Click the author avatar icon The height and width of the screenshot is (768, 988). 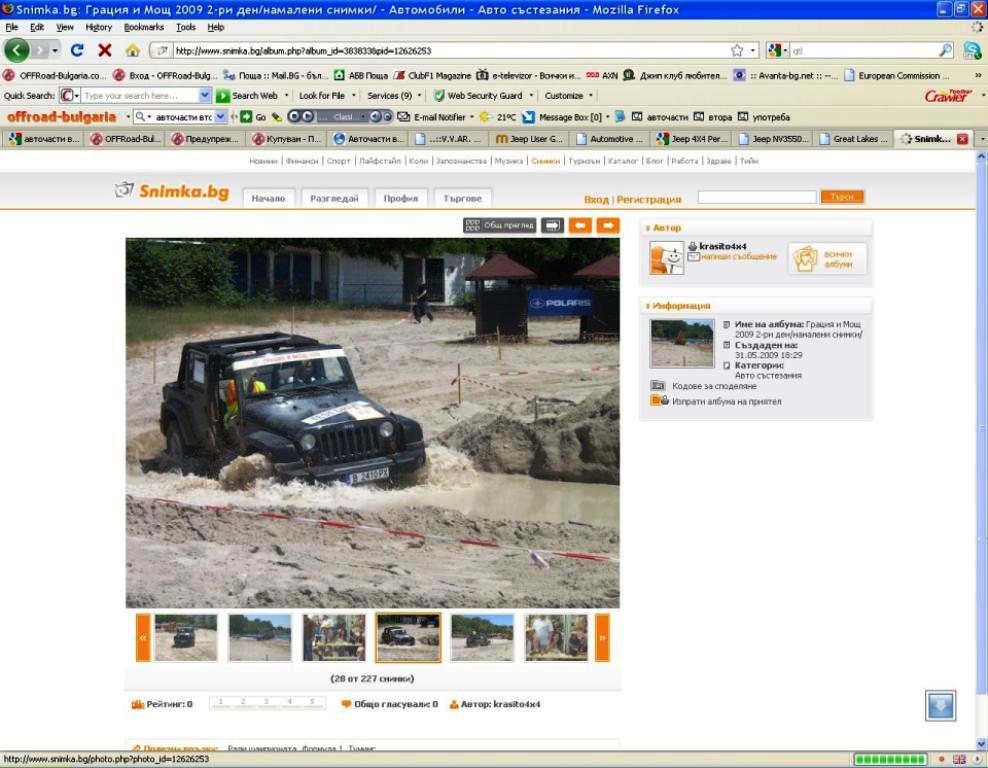tap(667, 258)
